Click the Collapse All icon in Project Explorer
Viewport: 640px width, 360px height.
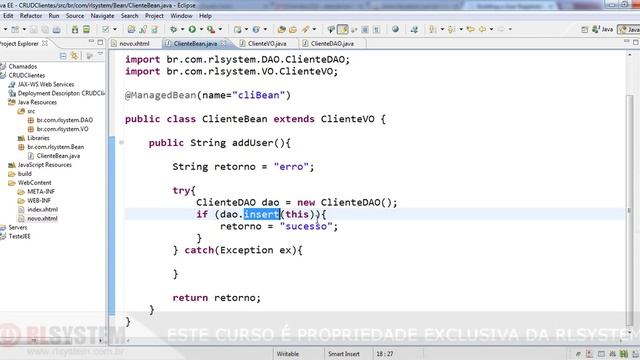point(63,56)
